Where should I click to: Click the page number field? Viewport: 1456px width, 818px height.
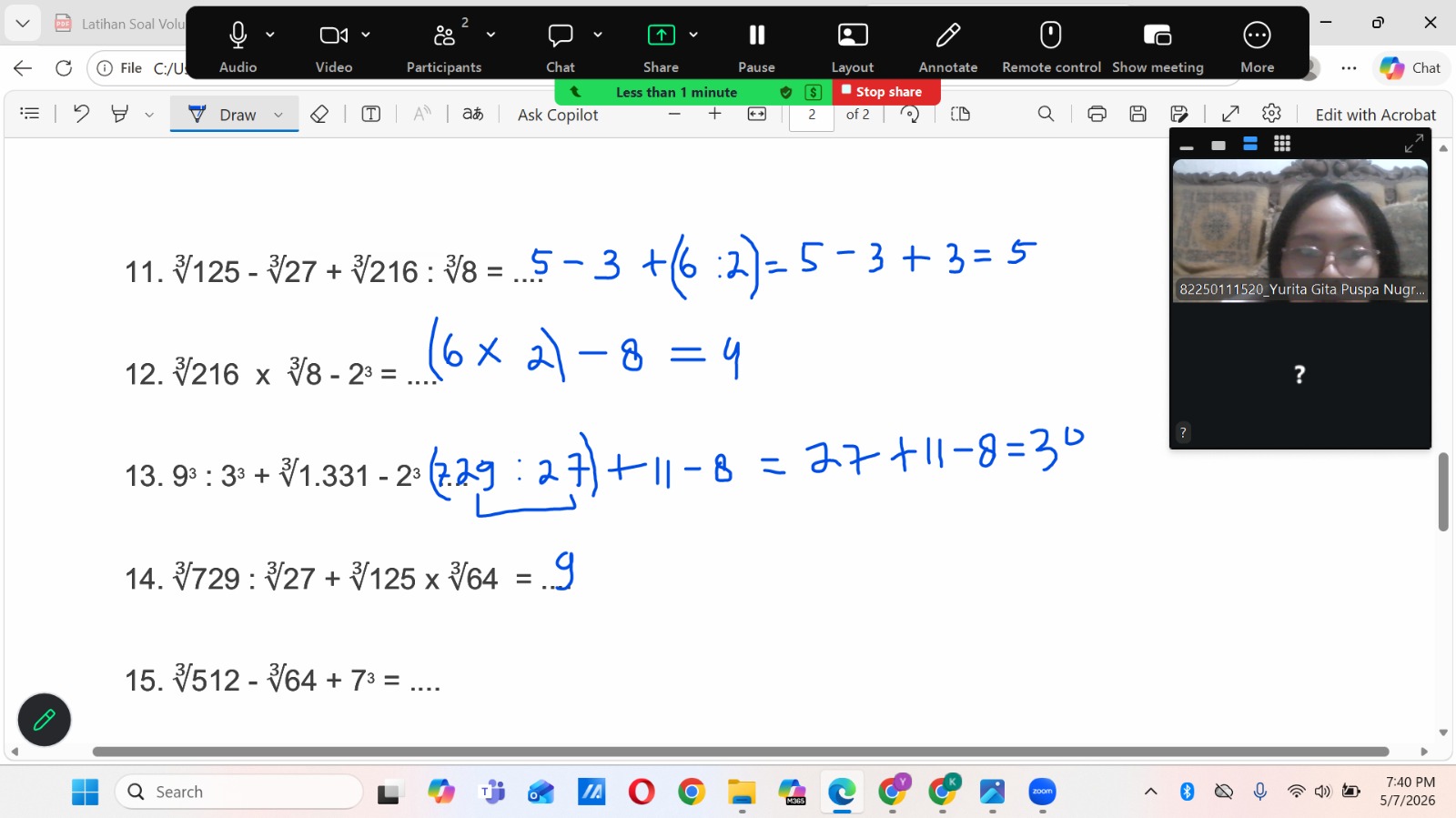pyautogui.click(x=812, y=115)
